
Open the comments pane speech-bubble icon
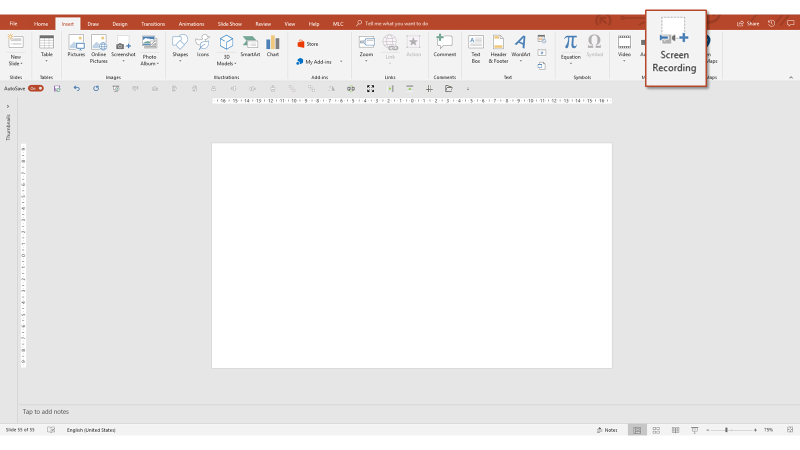[790, 23]
